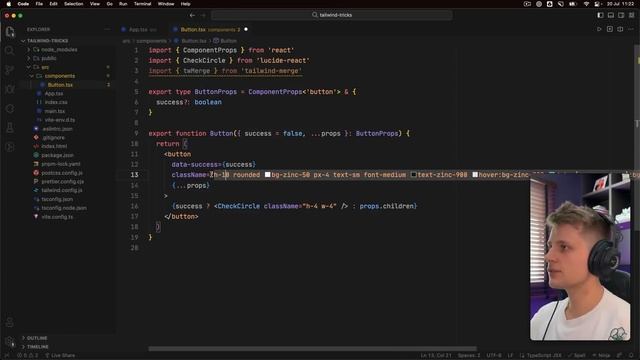Open the Run and Debug view

click(10, 89)
